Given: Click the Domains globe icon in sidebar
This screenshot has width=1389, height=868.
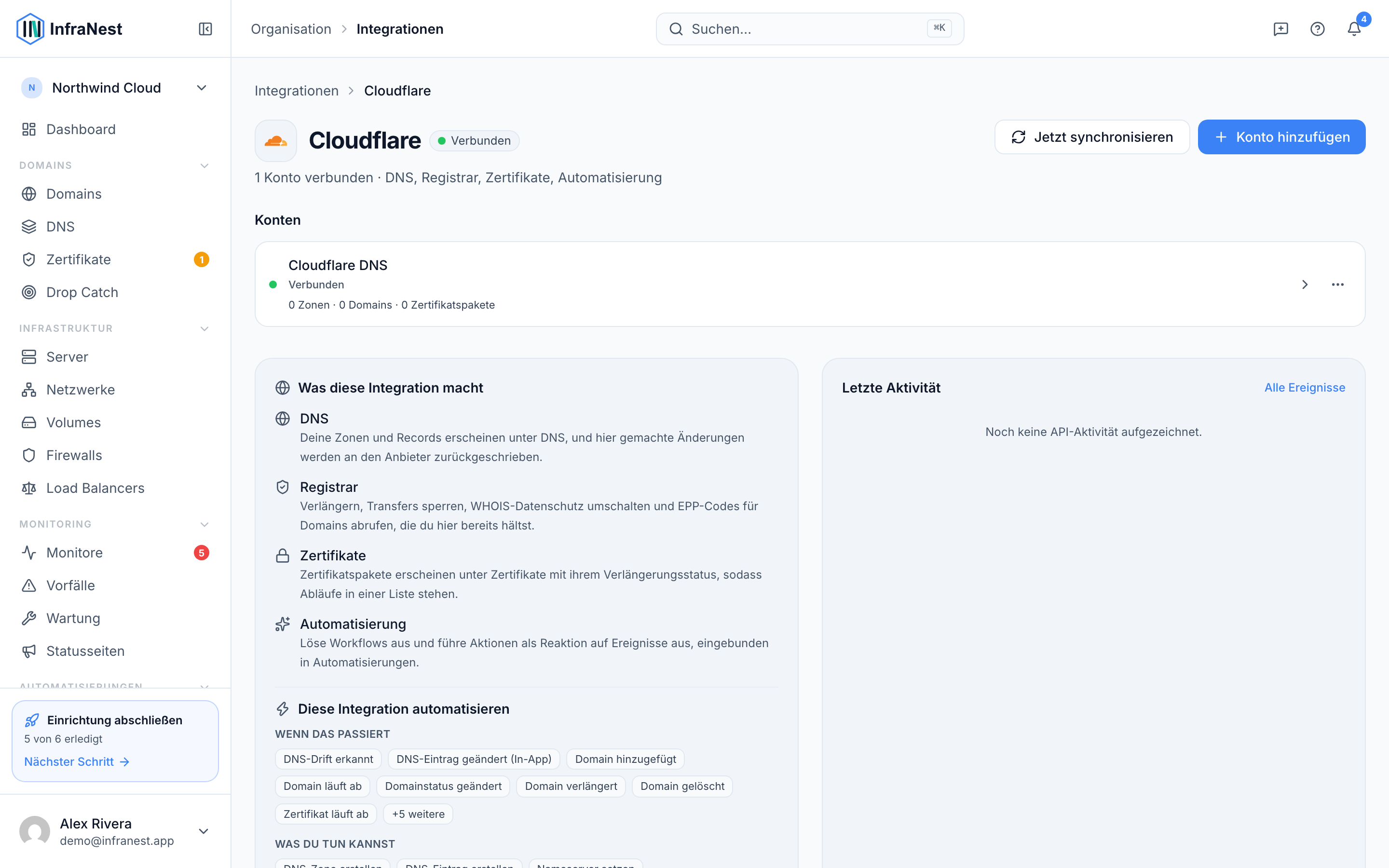Looking at the screenshot, I should coord(29,194).
